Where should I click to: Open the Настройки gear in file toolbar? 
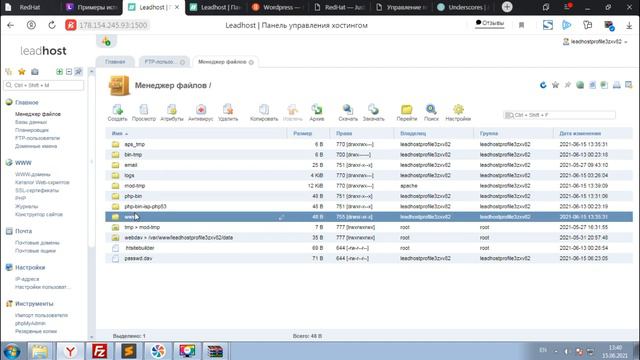(458, 112)
